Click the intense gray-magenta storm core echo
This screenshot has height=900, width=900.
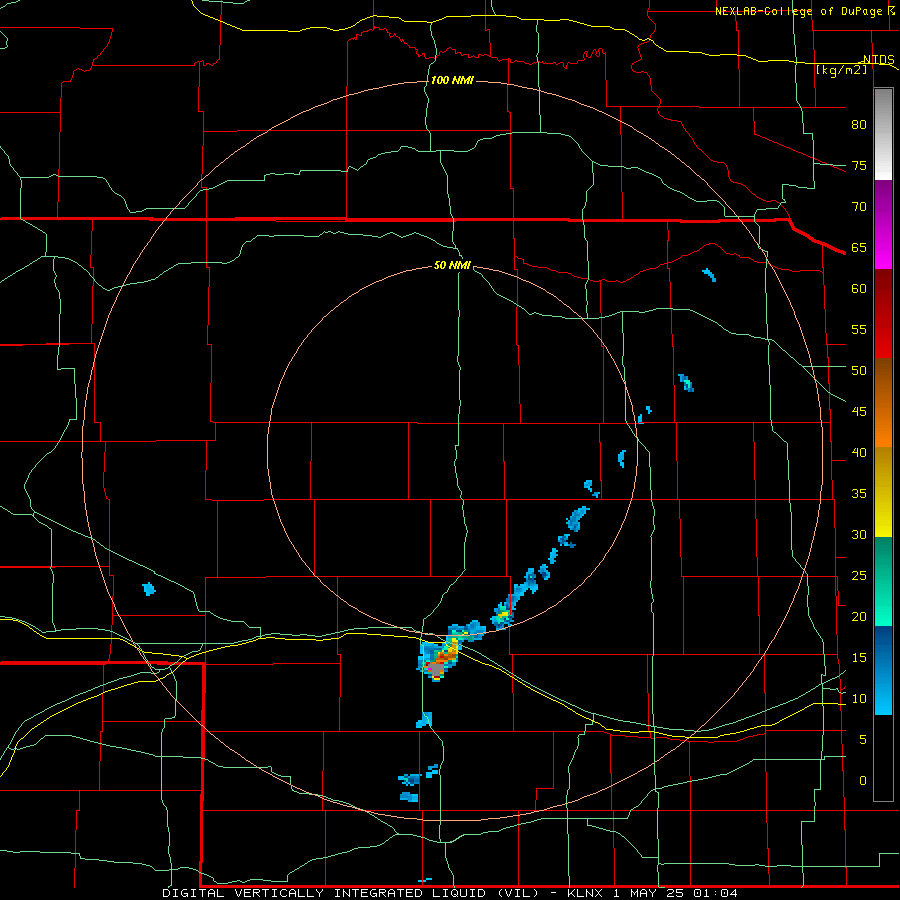(436, 669)
